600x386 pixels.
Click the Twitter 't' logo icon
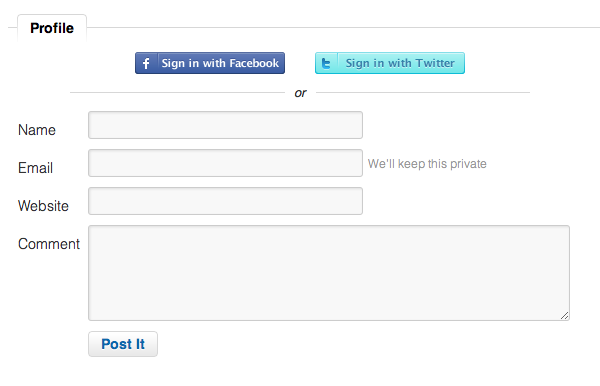pos(326,63)
